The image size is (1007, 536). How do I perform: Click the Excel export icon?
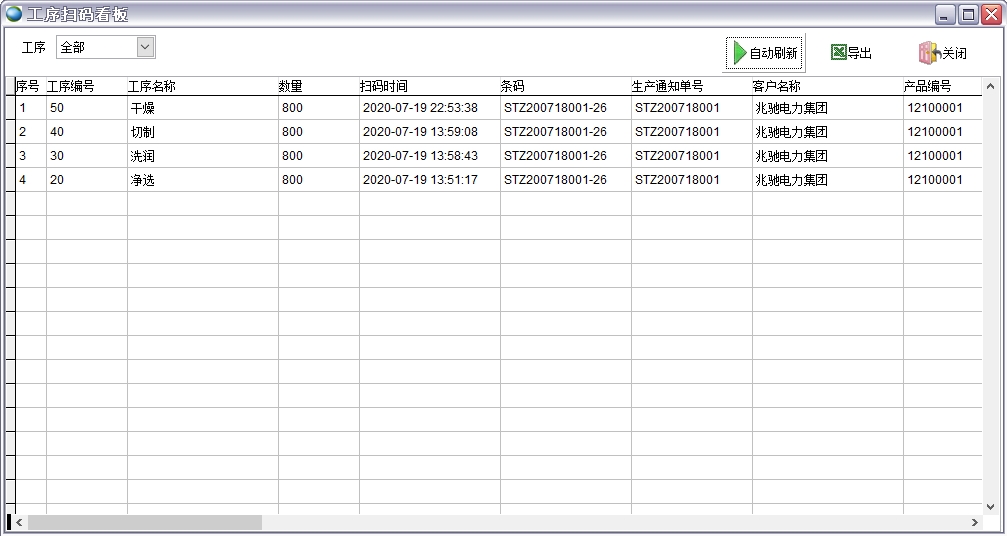(838, 53)
